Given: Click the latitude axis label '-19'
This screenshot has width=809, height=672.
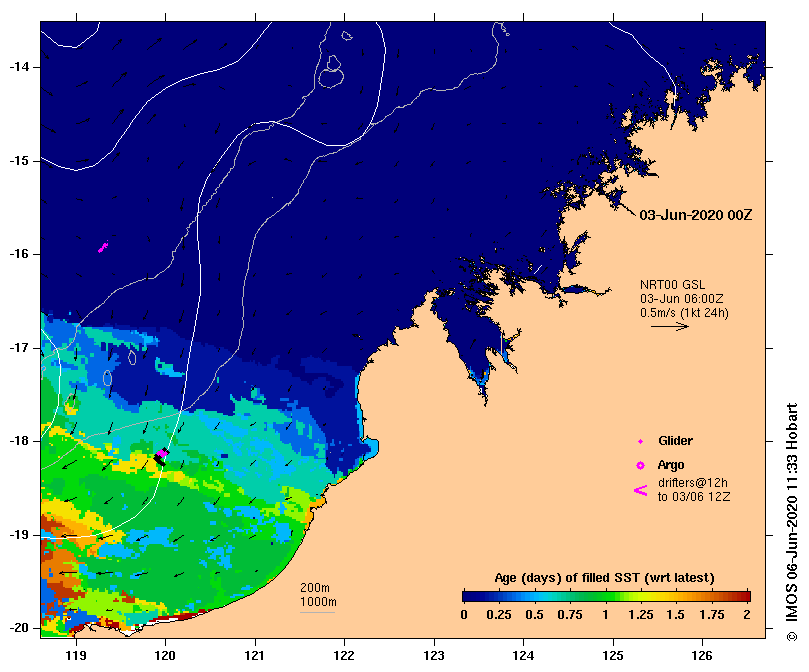Looking at the screenshot, I should 19,535.
